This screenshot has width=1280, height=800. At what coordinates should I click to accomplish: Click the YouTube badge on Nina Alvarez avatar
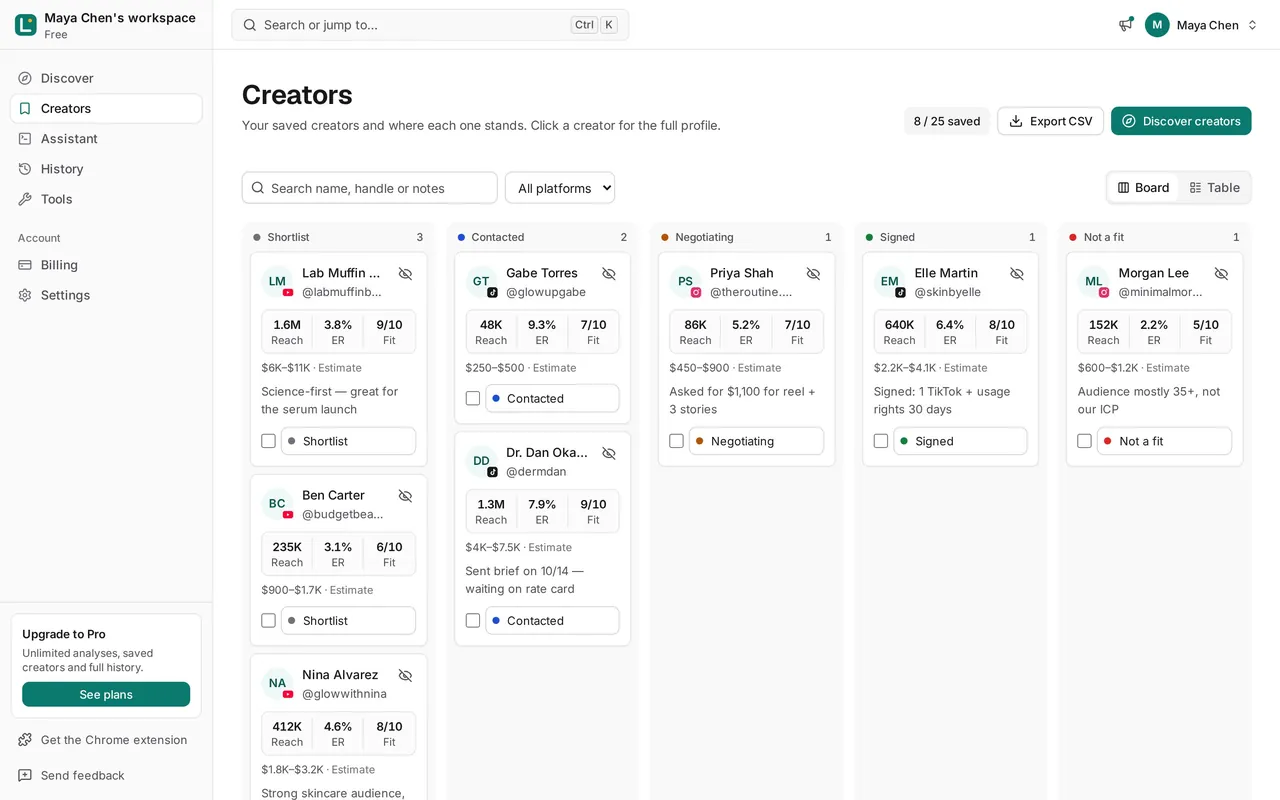tap(288, 694)
